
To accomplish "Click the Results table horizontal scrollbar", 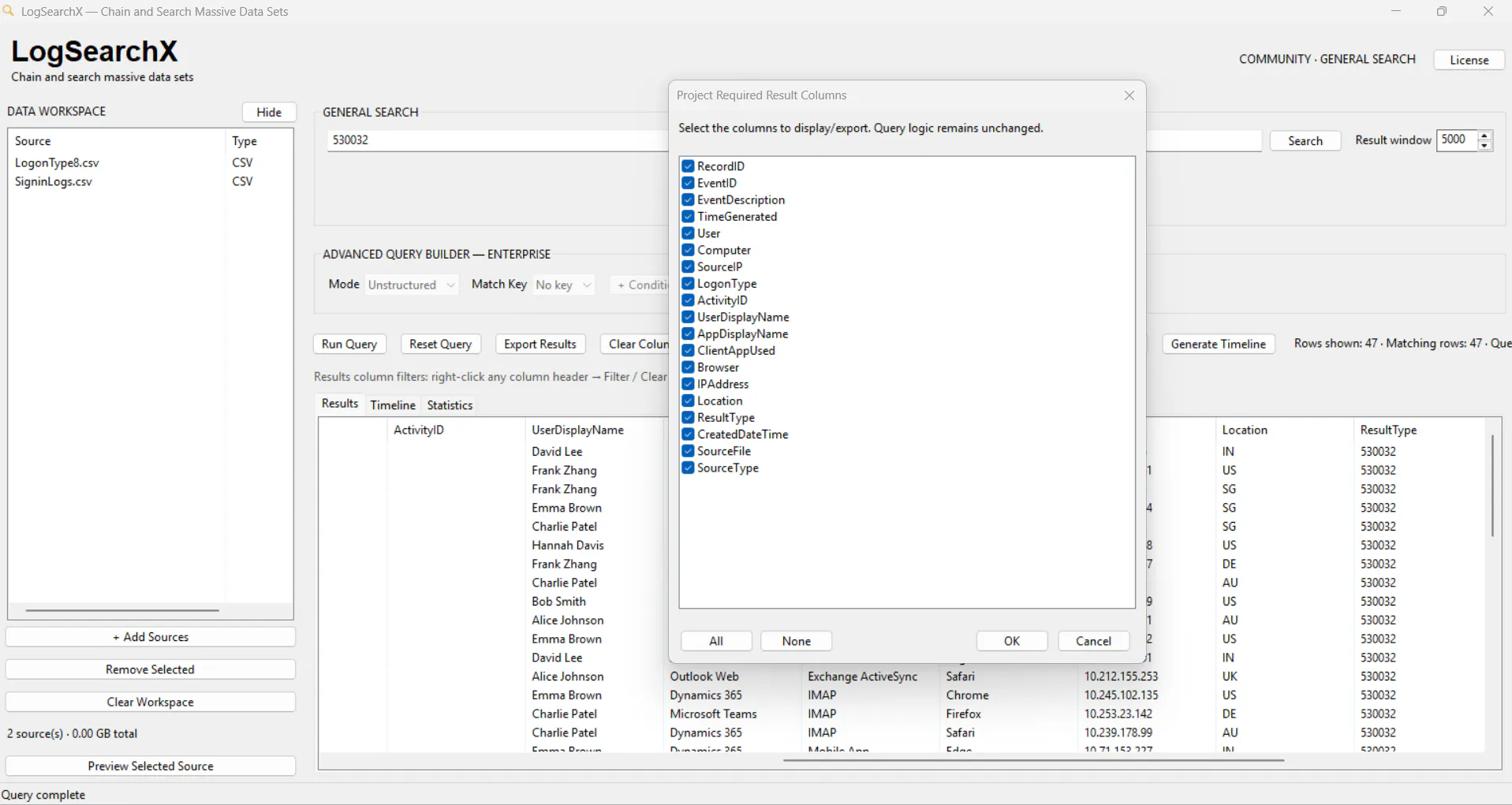I will [x=1033, y=760].
